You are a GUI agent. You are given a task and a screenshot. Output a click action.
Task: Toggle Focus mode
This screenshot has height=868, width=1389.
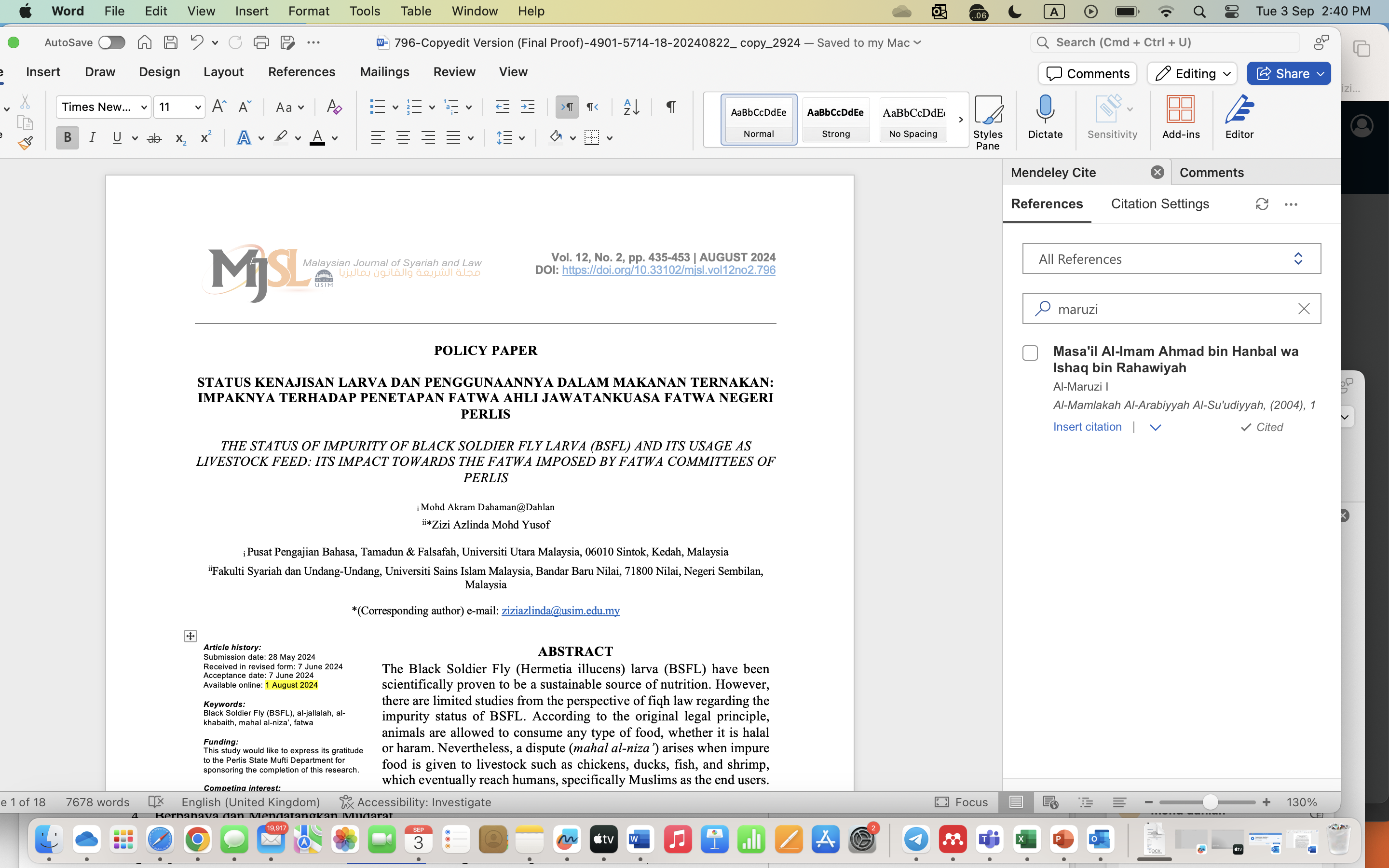pyautogui.click(x=961, y=802)
